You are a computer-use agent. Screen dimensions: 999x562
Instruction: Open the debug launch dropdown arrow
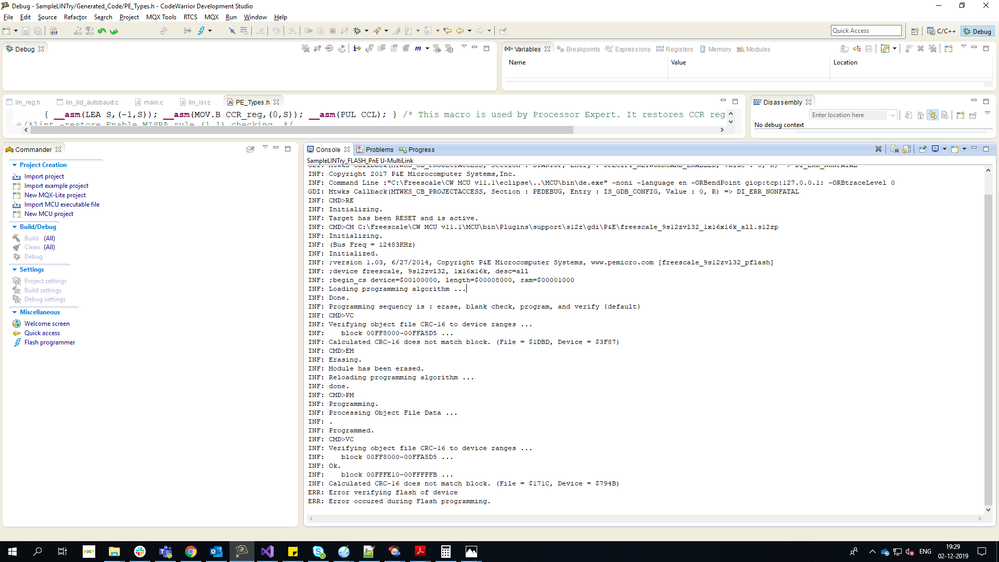point(366,31)
